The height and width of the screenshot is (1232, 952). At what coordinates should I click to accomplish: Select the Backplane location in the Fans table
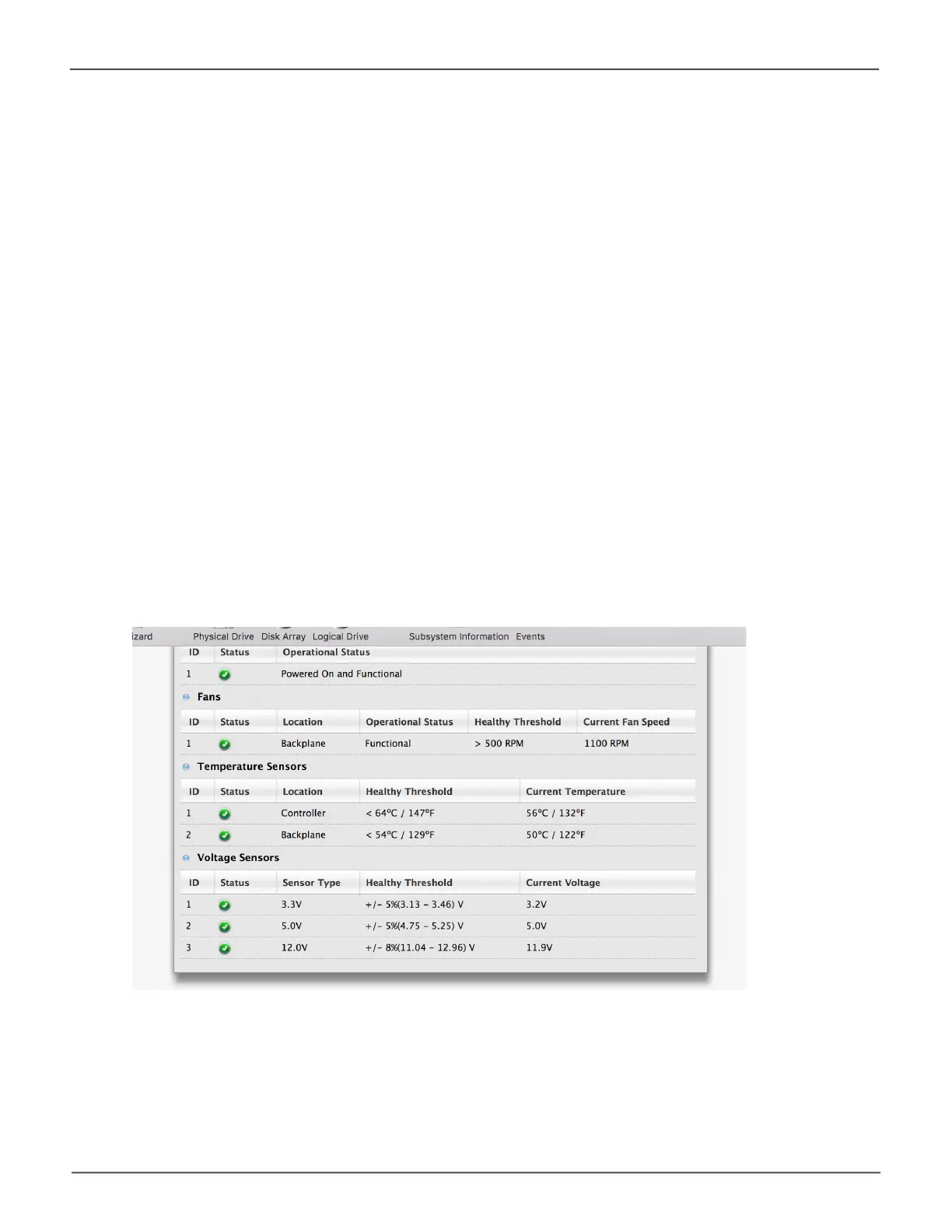(303, 744)
